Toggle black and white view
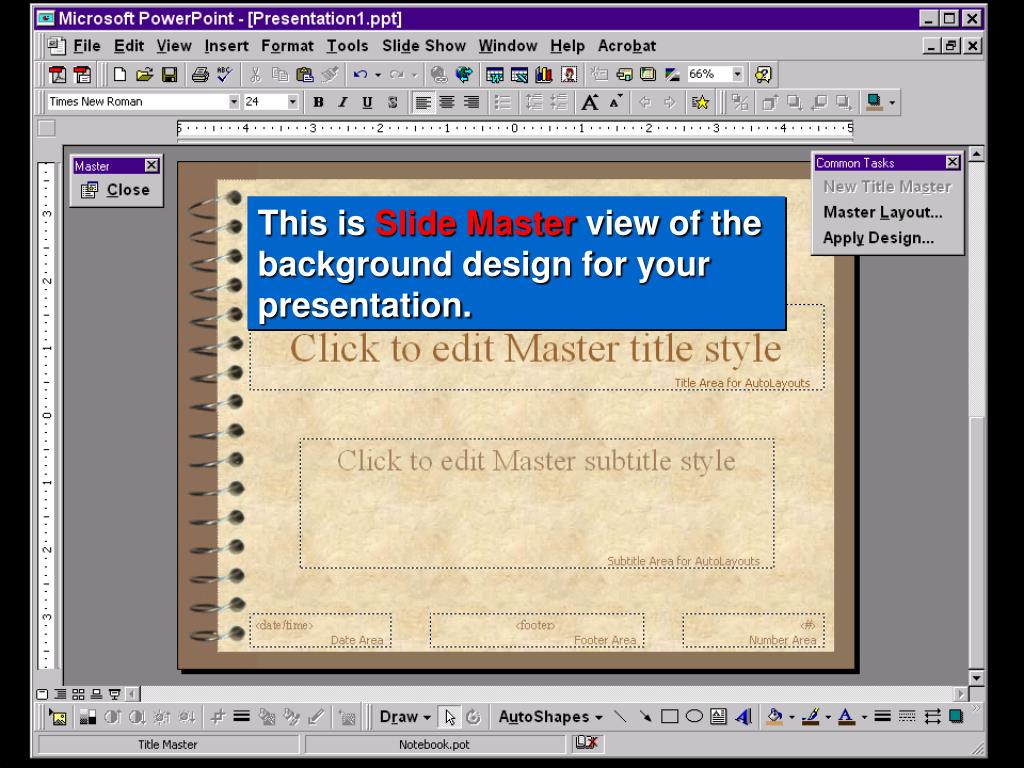The height and width of the screenshot is (768, 1024). (x=672, y=74)
